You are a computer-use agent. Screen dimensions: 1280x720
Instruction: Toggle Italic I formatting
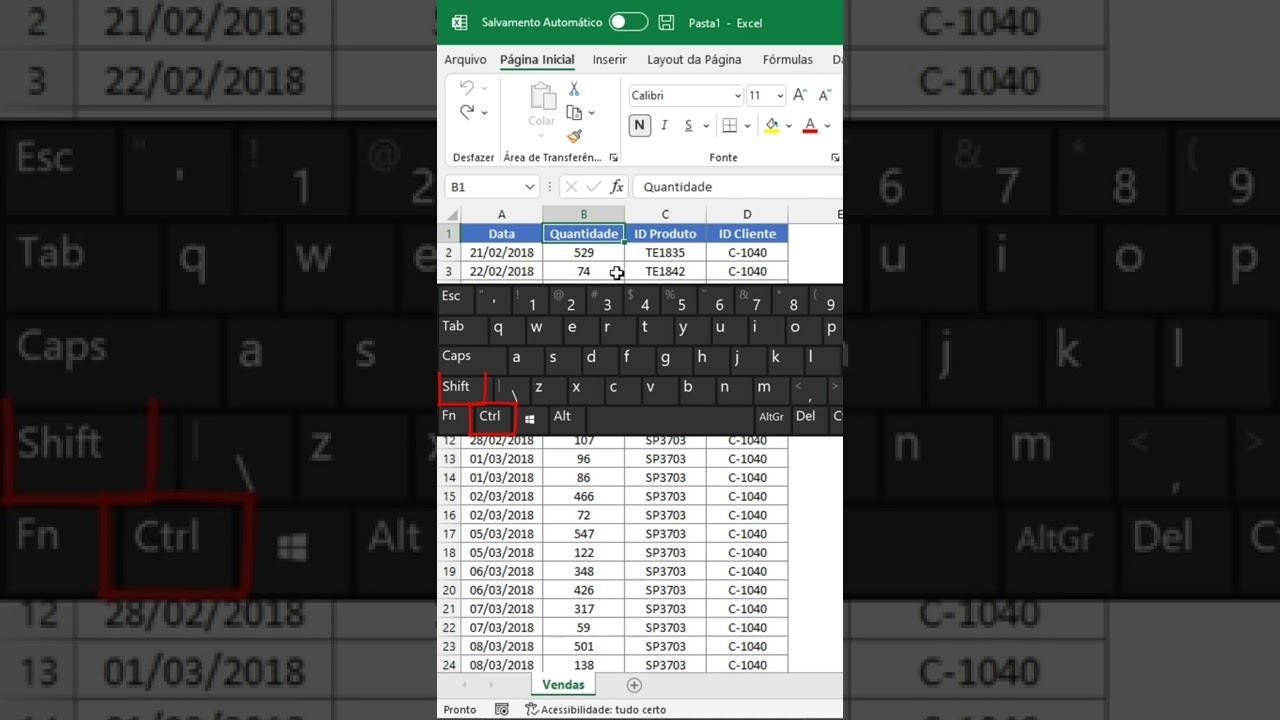(x=664, y=125)
